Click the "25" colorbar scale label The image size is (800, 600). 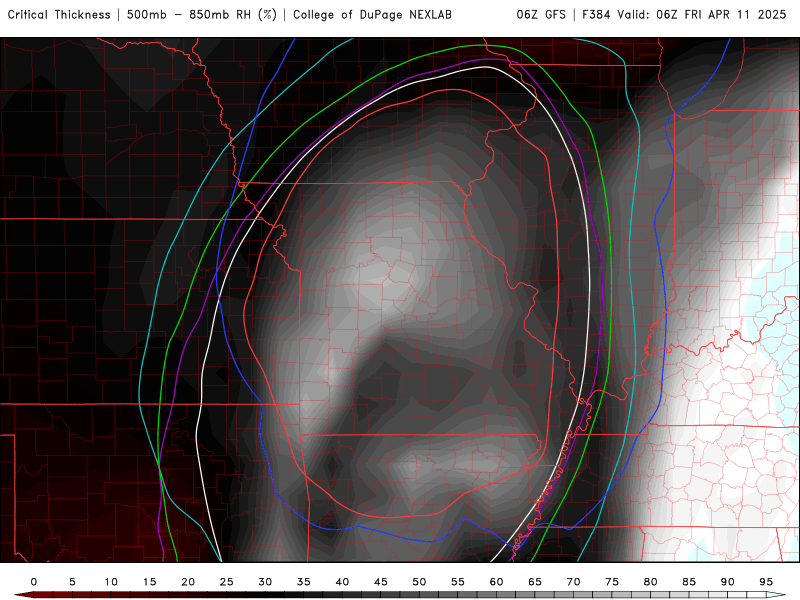coord(227,582)
